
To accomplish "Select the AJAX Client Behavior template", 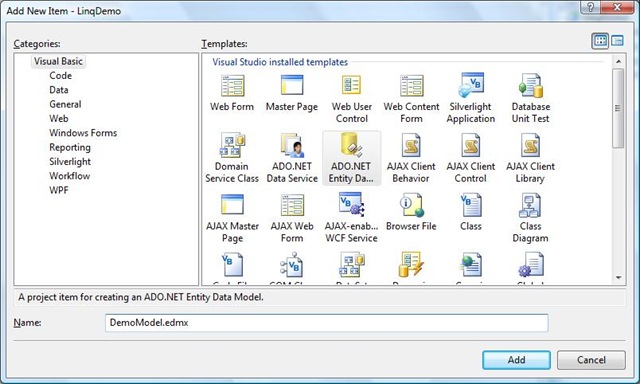I will pos(411,158).
